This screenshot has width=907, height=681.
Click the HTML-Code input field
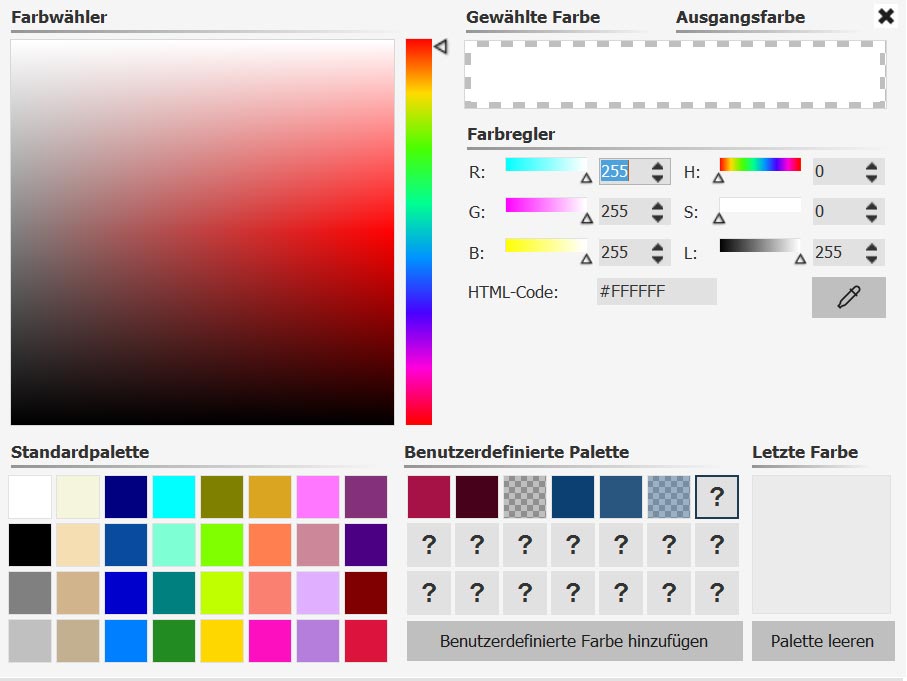pyautogui.click(x=657, y=291)
